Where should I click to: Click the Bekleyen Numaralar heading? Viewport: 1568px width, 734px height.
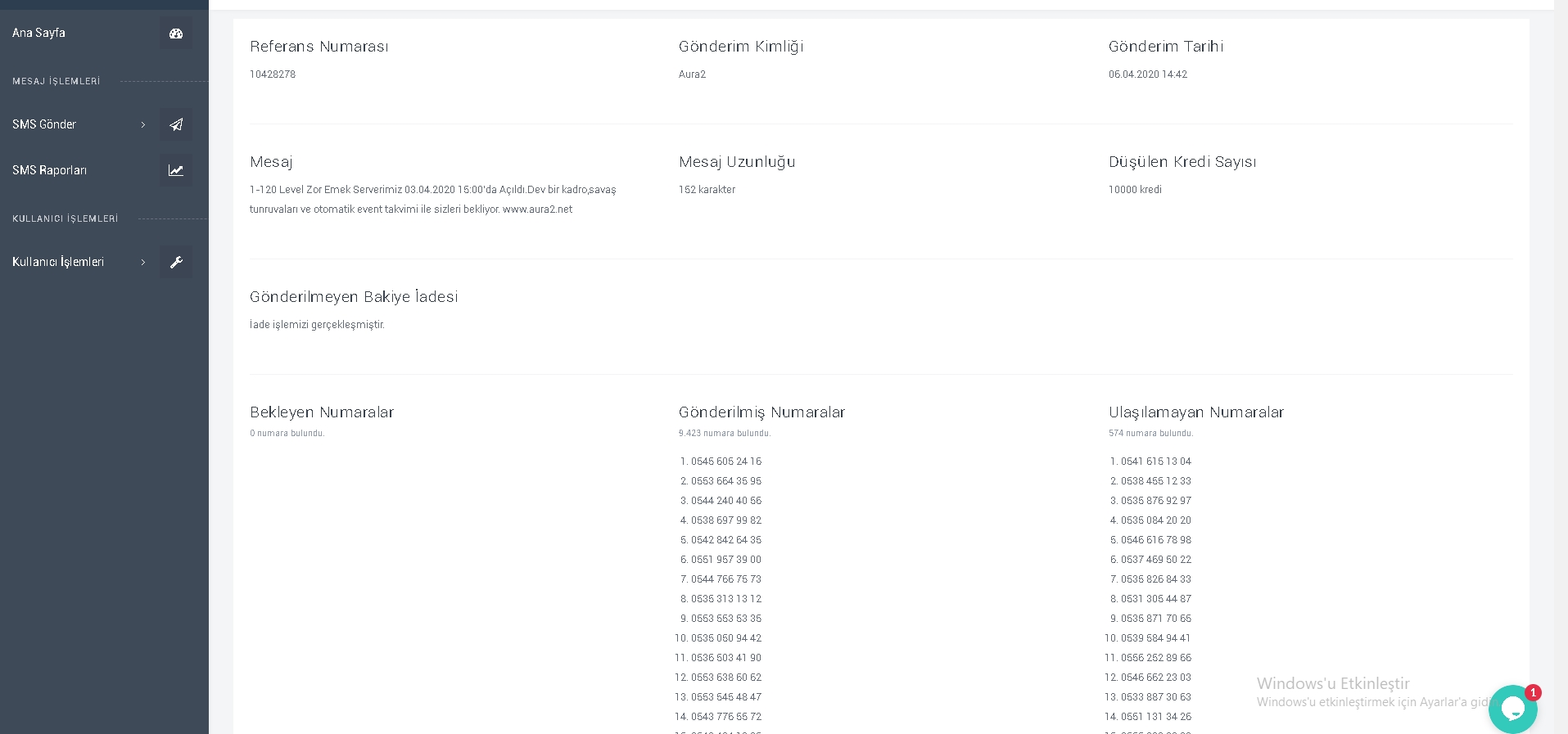[x=322, y=412]
